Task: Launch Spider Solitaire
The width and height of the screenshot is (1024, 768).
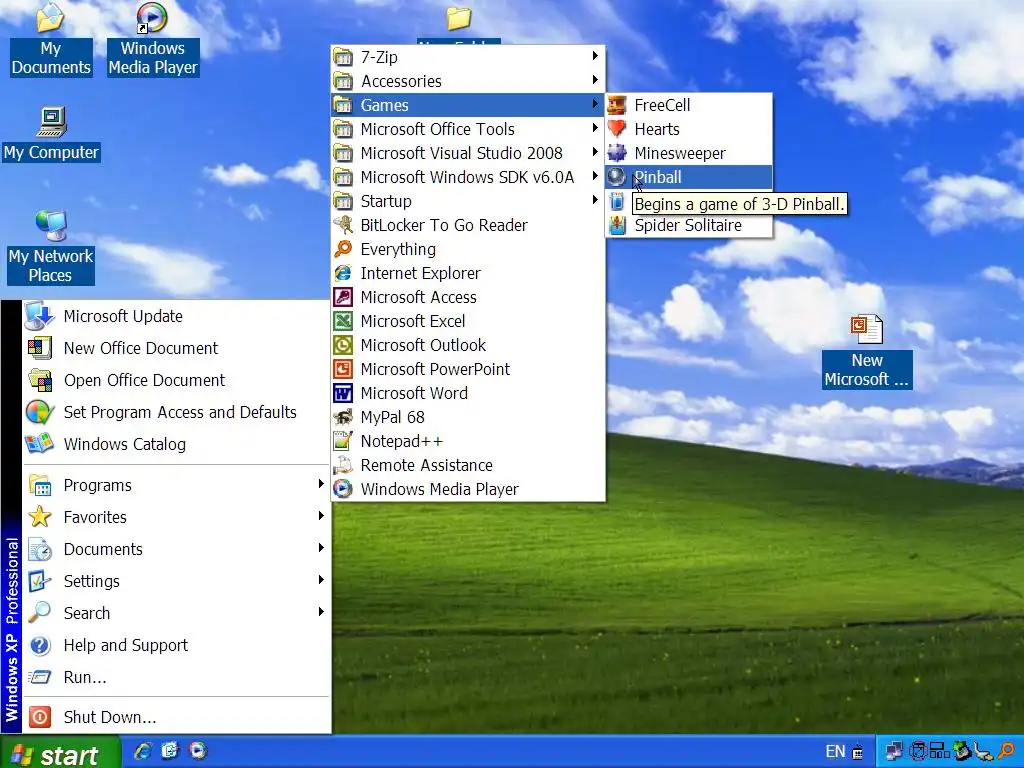Action: (688, 225)
